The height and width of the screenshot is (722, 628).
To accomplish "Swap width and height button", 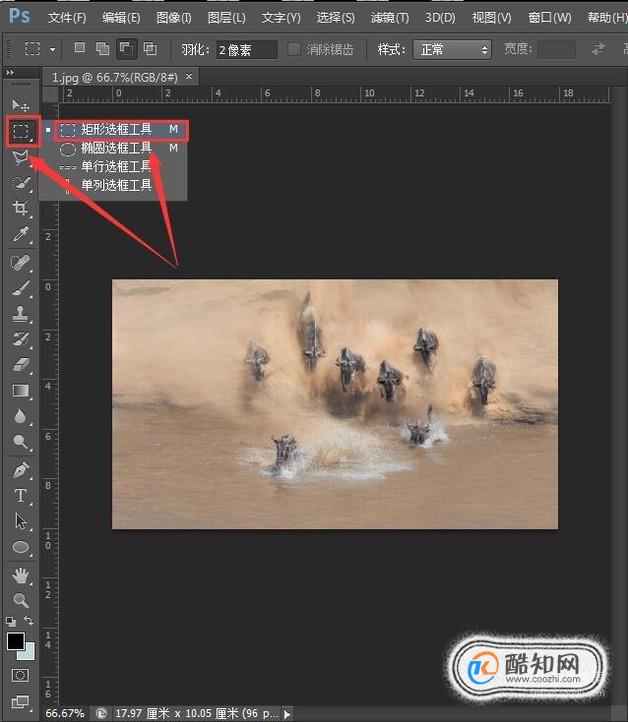I will pyautogui.click(x=598, y=49).
